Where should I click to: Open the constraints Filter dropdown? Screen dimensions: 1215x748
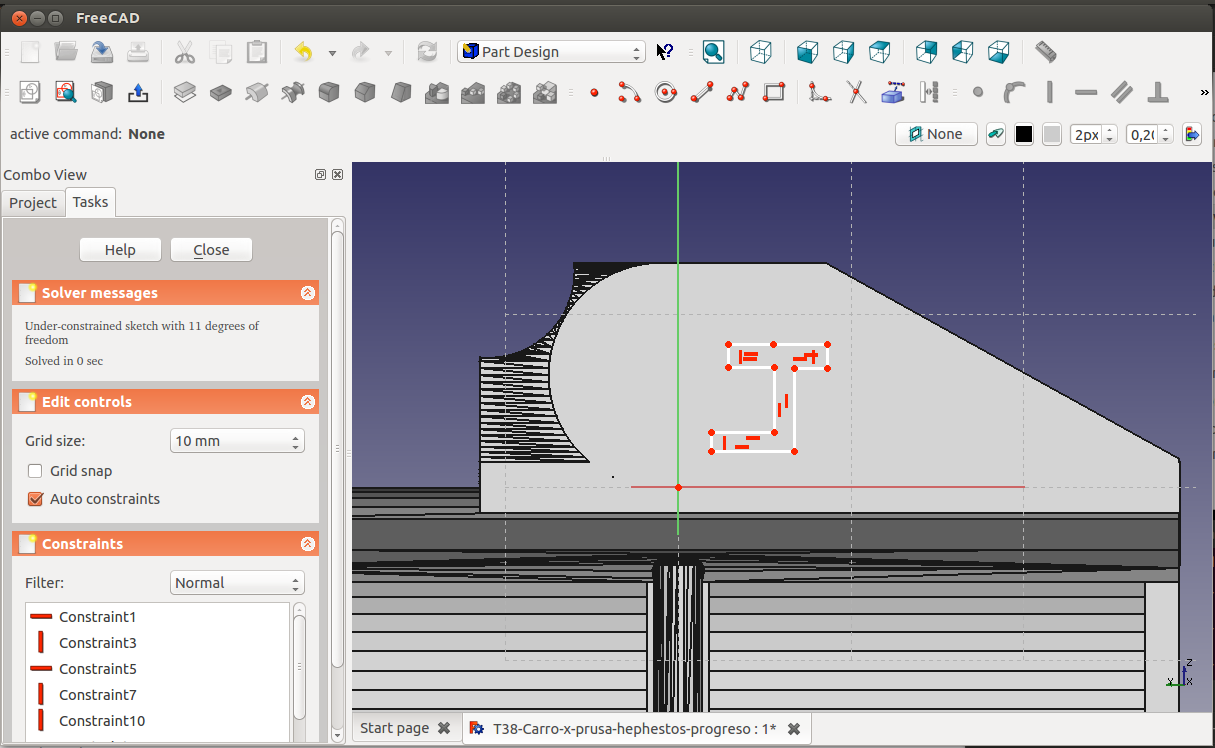pos(237,583)
